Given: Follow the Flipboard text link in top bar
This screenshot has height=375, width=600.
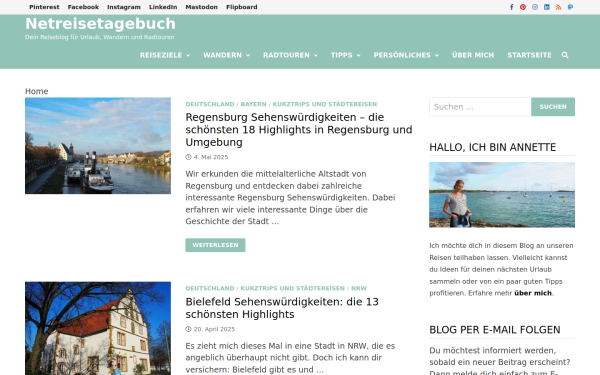Looking at the screenshot, I should tap(241, 7).
